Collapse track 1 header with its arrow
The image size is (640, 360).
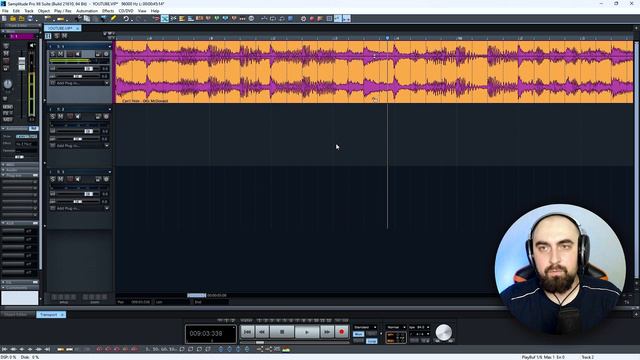coord(109,47)
